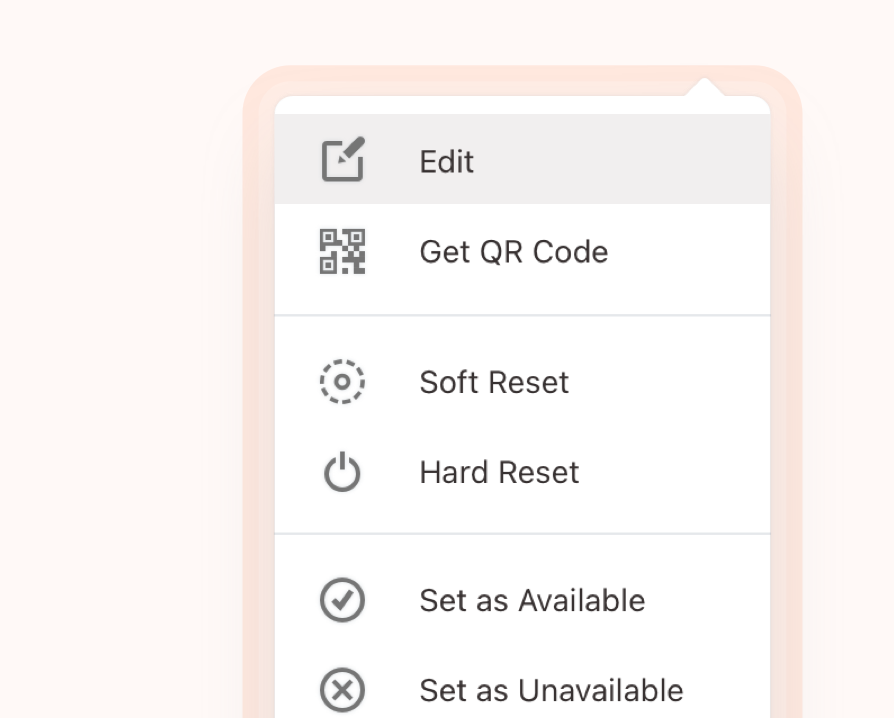The height and width of the screenshot is (718, 894).
Task: Click the X circle Unavailable icon
Action: 342,690
